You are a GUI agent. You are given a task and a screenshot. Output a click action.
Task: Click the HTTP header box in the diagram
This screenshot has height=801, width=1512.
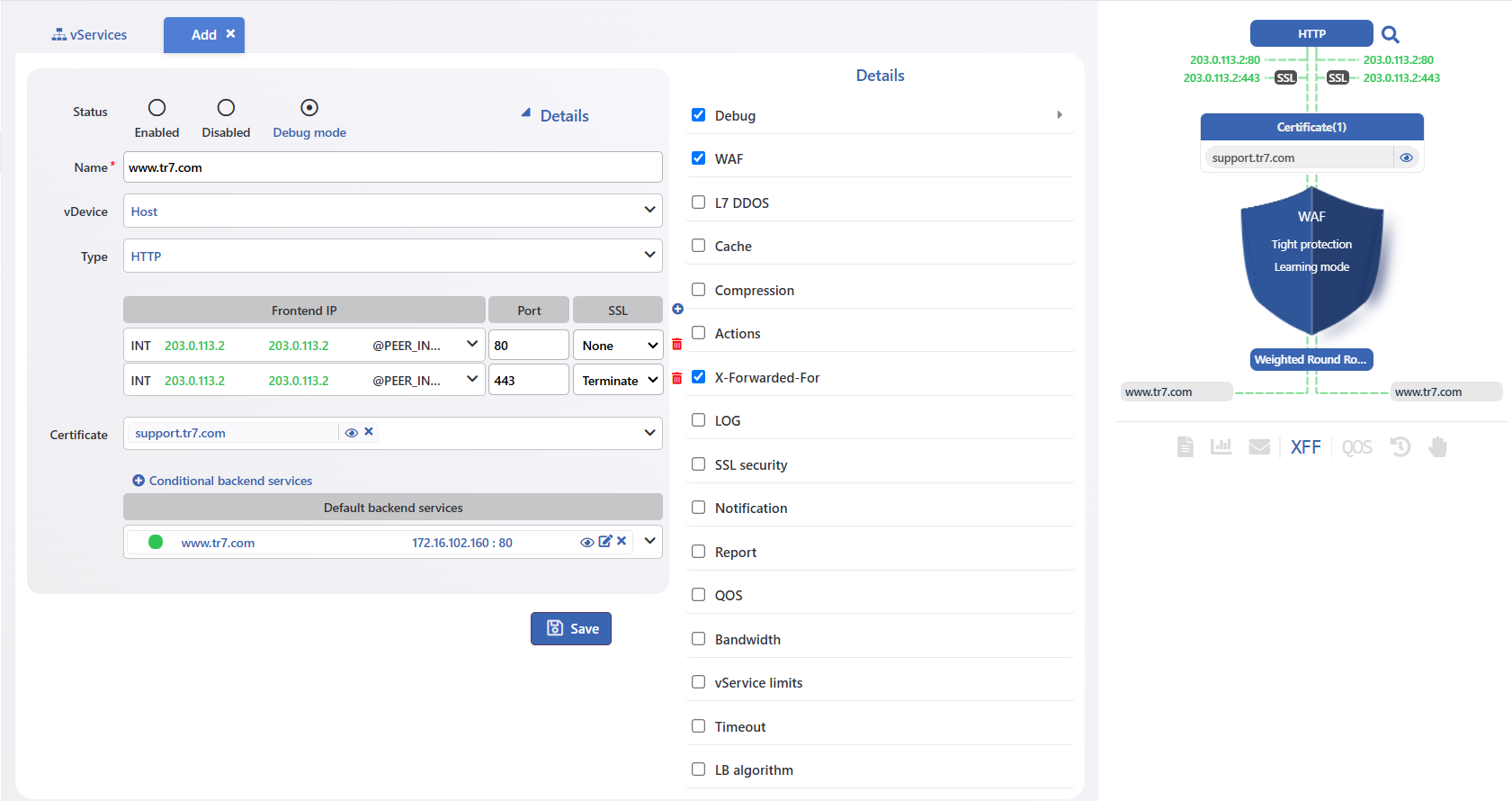1311,33
